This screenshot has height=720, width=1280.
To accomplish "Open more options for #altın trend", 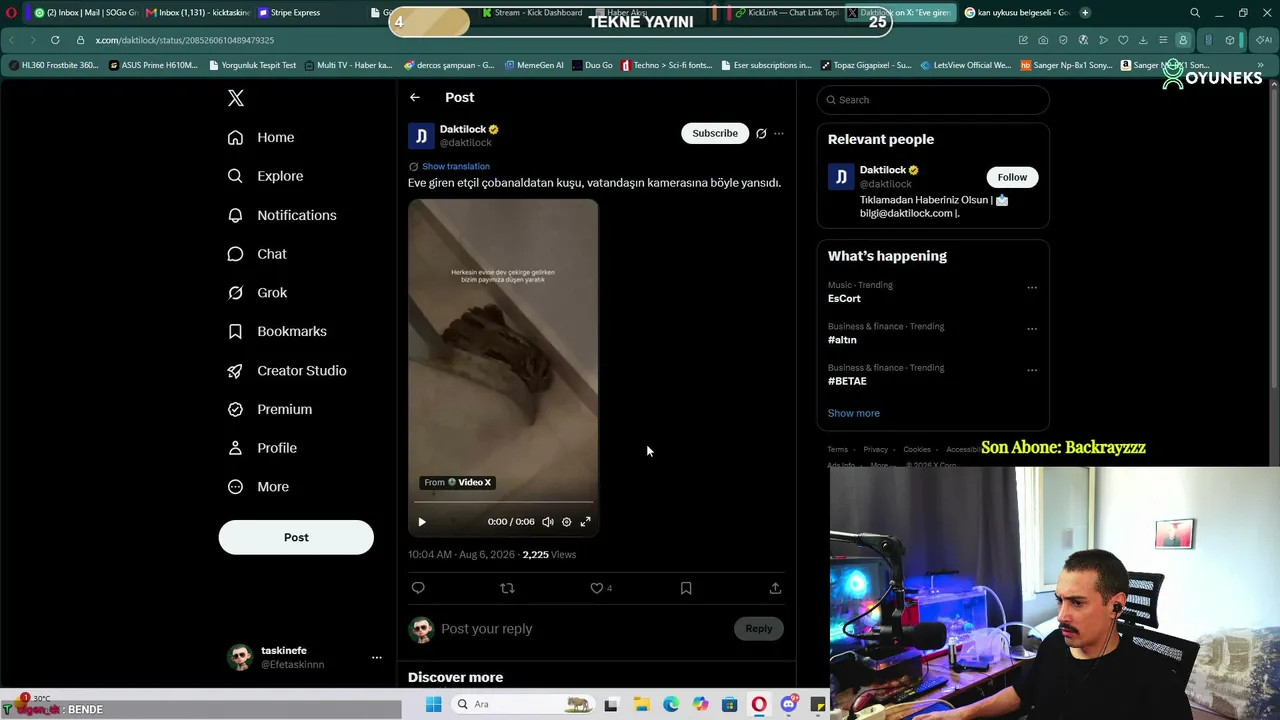I will tap(1032, 329).
